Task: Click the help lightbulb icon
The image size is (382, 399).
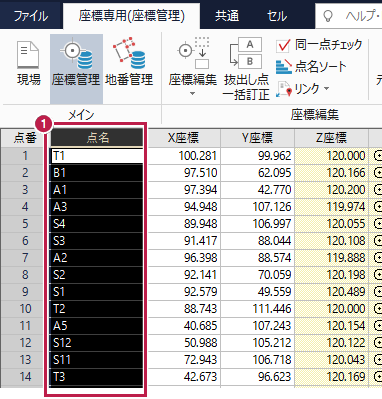Action: pyautogui.click(x=328, y=16)
